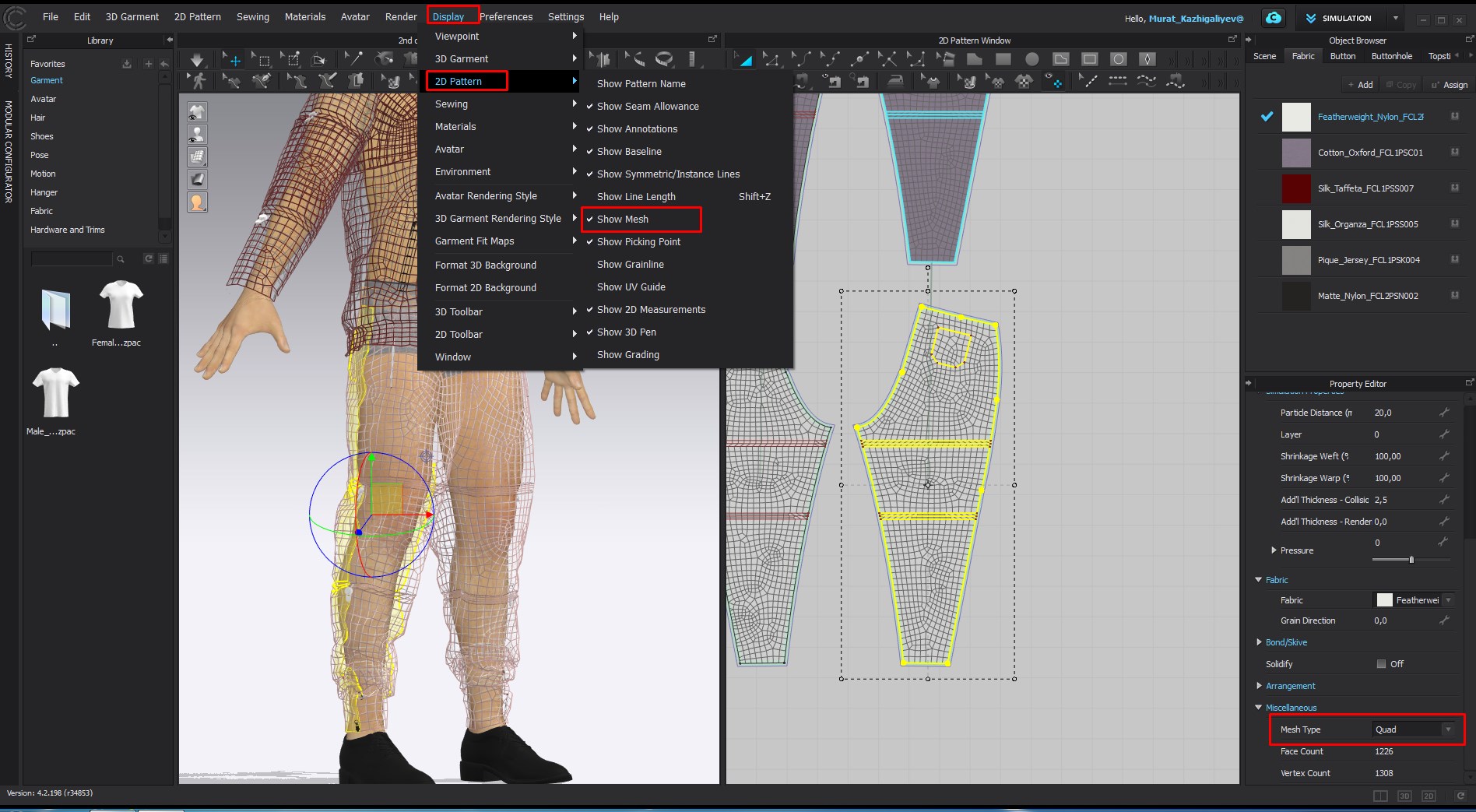Screen dimensions: 1476x812
Task: Click the Show Avatar icon in viewport
Action: pyautogui.click(x=197, y=135)
